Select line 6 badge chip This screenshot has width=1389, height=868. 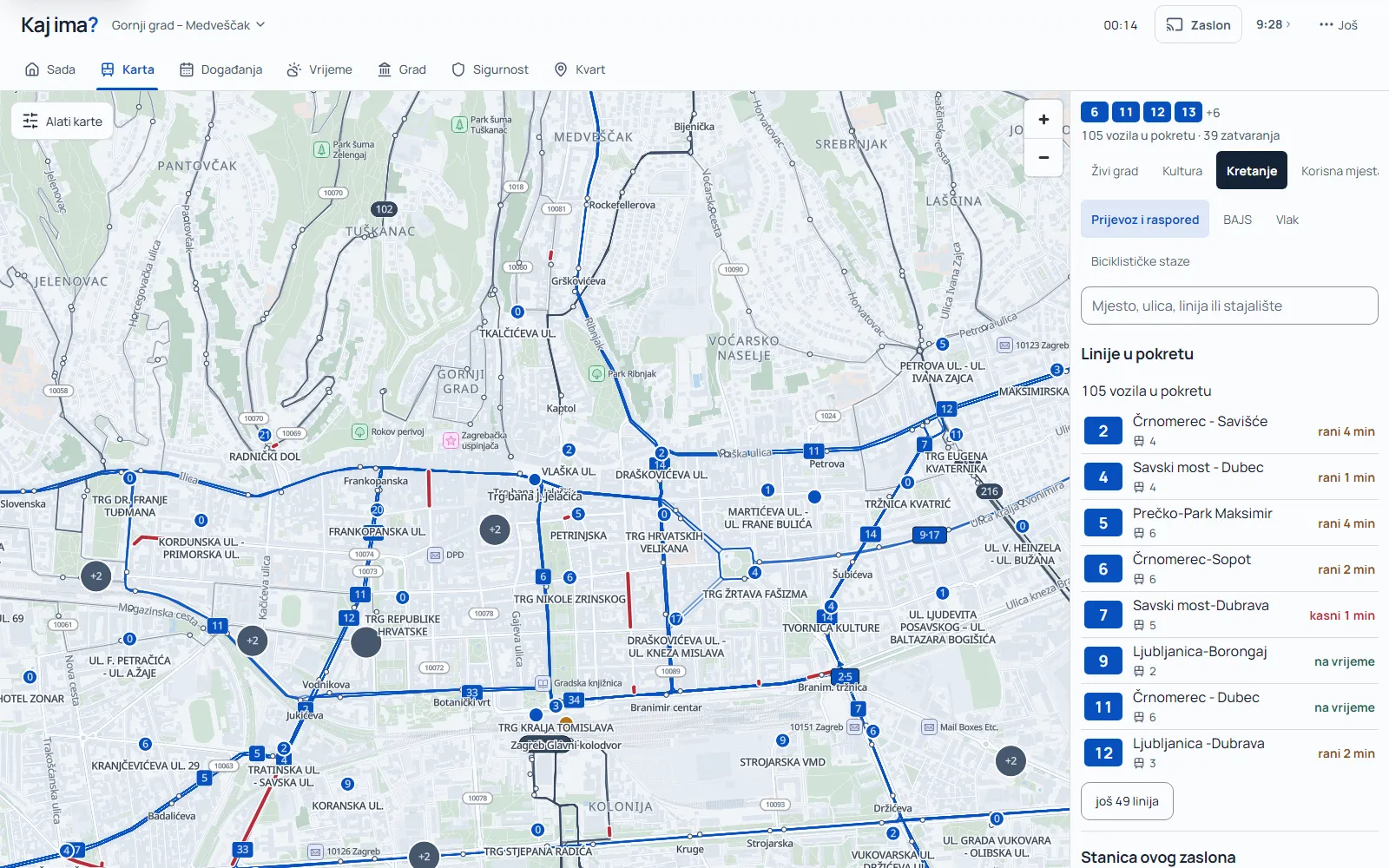(x=1095, y=112)
